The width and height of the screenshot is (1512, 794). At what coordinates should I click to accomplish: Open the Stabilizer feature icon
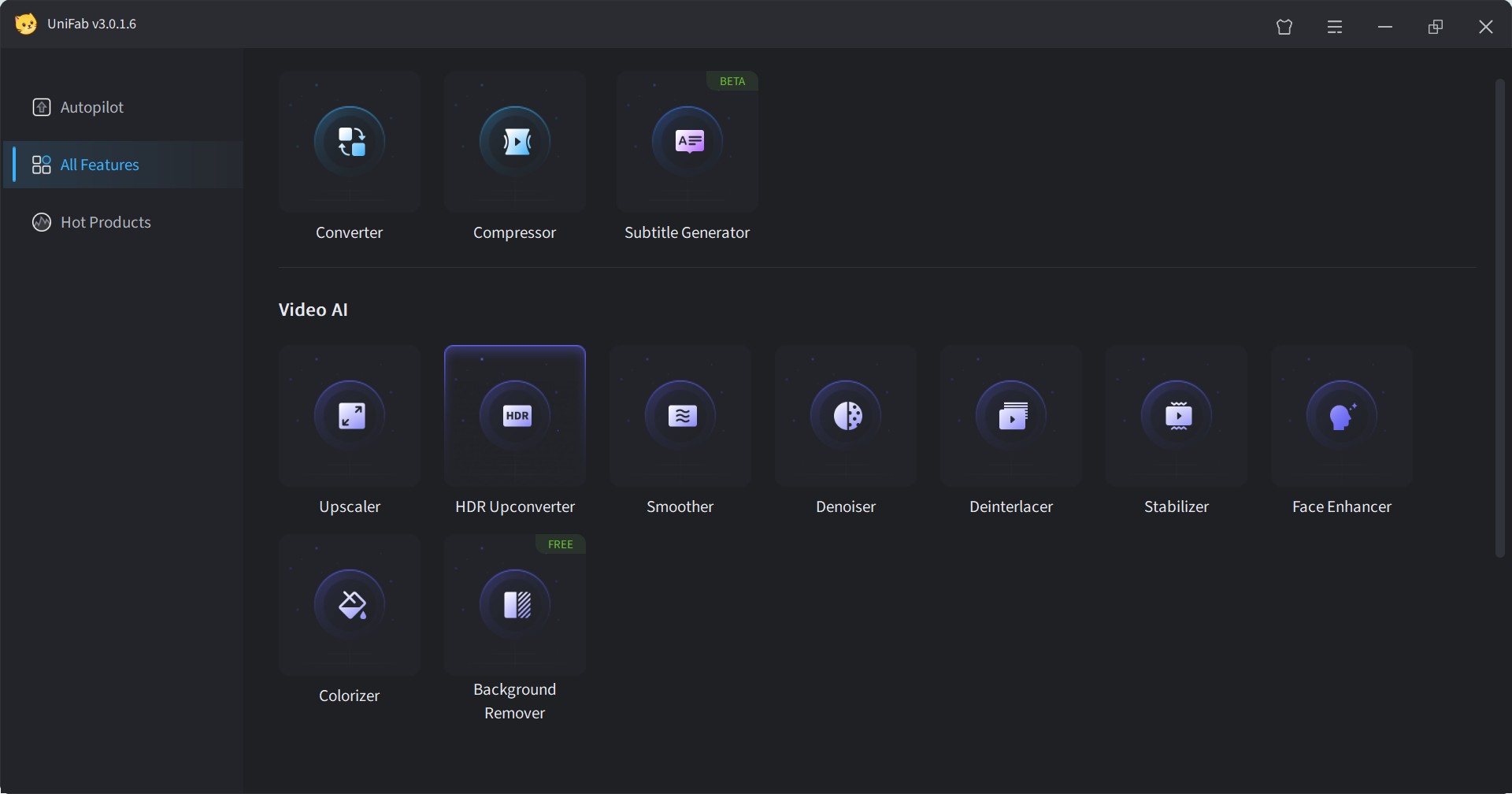click(x=1177, y=416)
